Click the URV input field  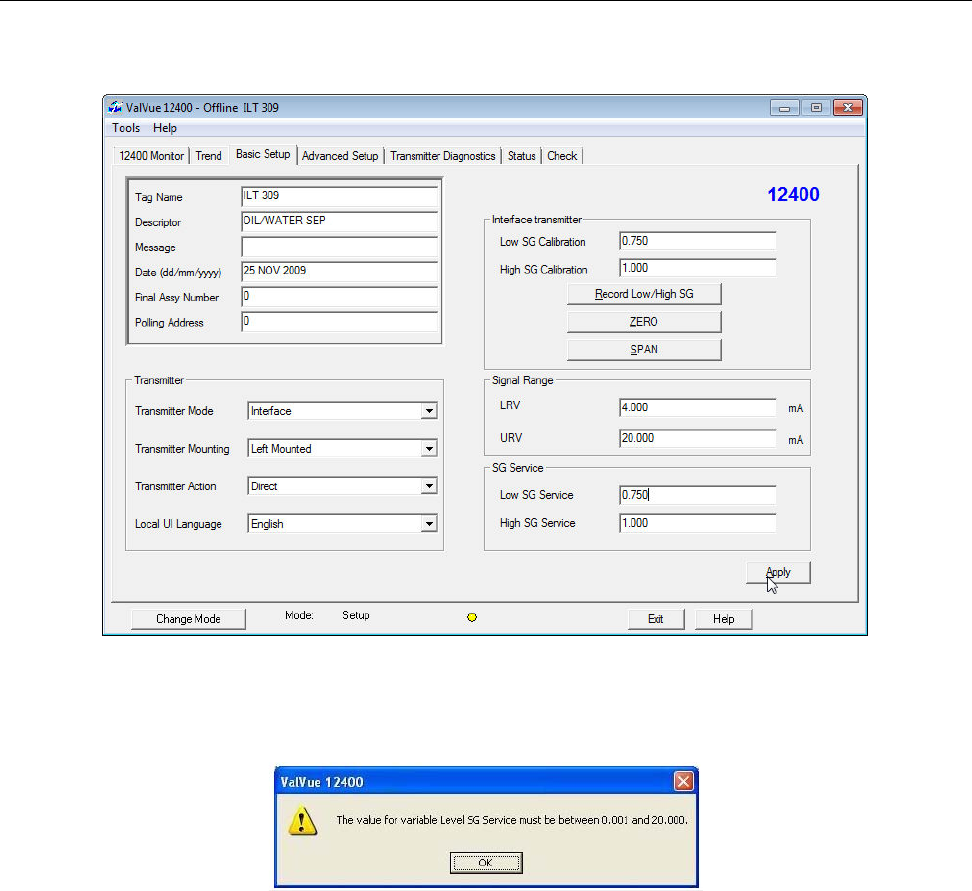coord(697,438)
